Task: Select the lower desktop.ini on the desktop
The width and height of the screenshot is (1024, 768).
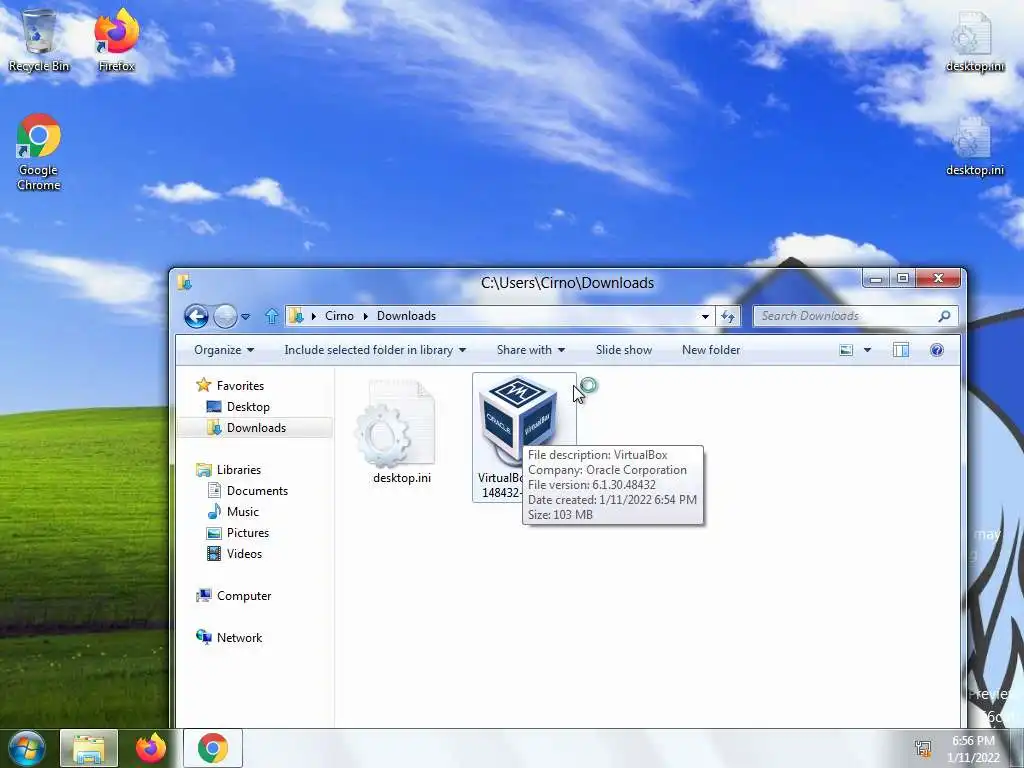Action: pos(974,146)
